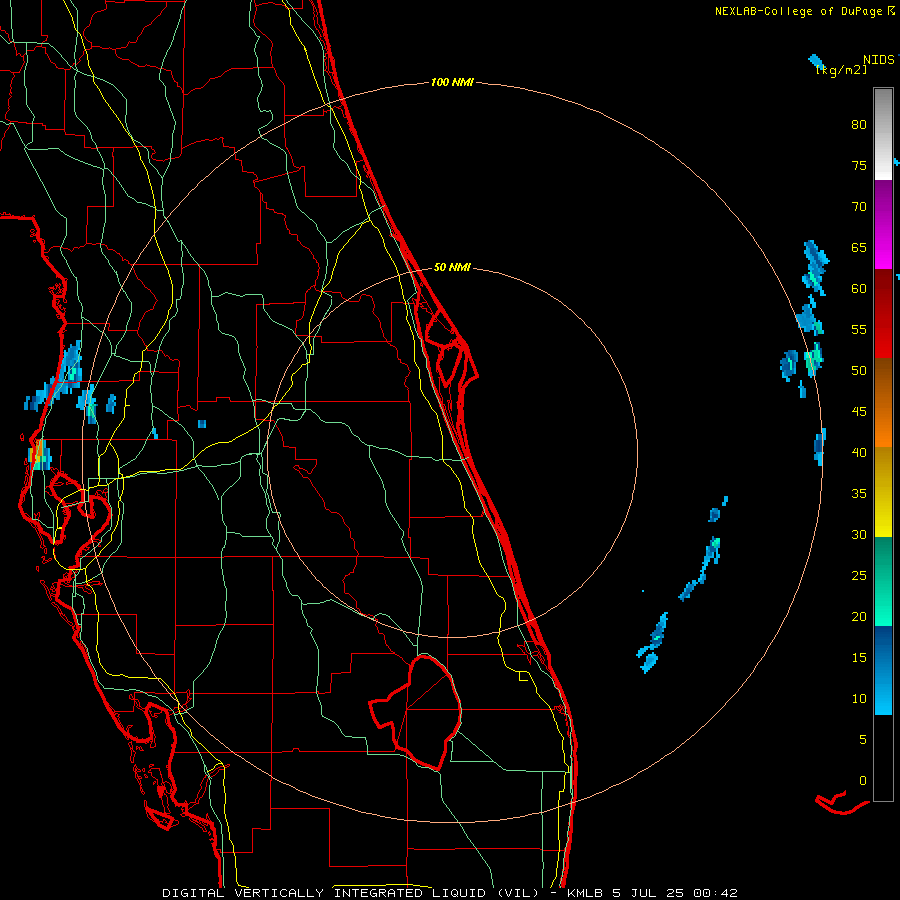Image resolution: width=900 pixels, height=900 pixels.
Task: Click the NEXLAB-College of DuPage header text
Action: 799,11
